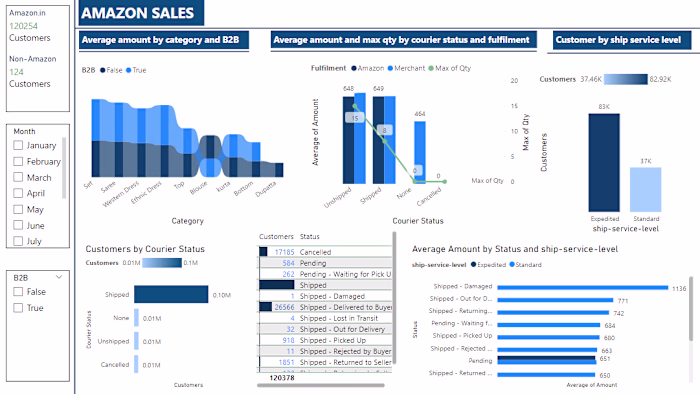Click the Shipped - Out for D... bar valued 771

[x=555, y=300]
